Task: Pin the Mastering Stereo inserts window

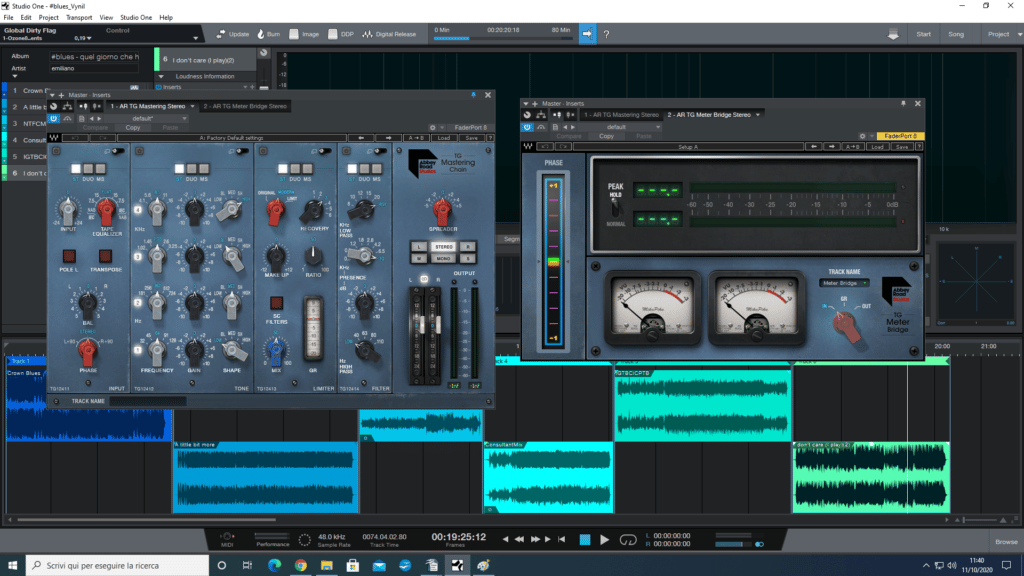Action: [x=473, y=95]
